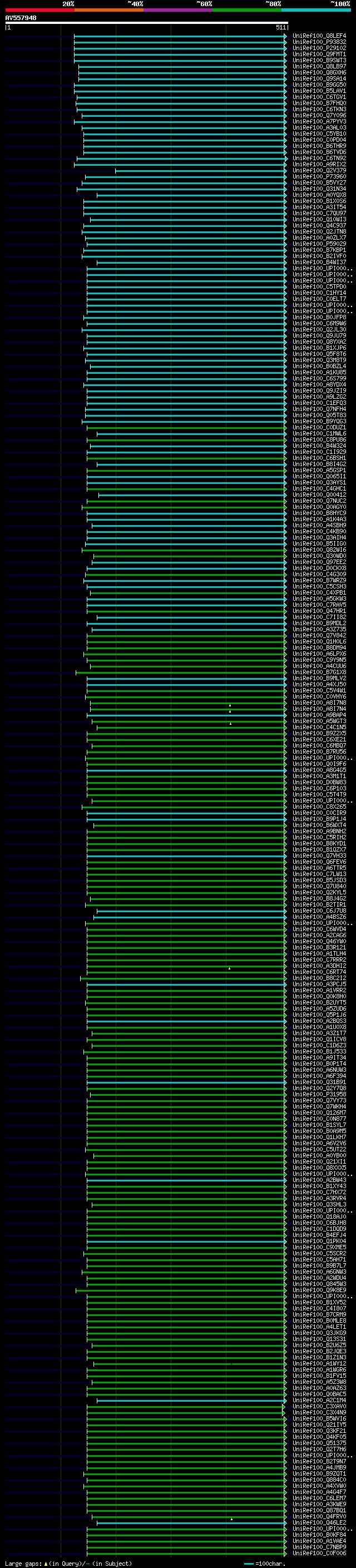Select hit label UniRef100_A4XJ50

pos(319,684)
